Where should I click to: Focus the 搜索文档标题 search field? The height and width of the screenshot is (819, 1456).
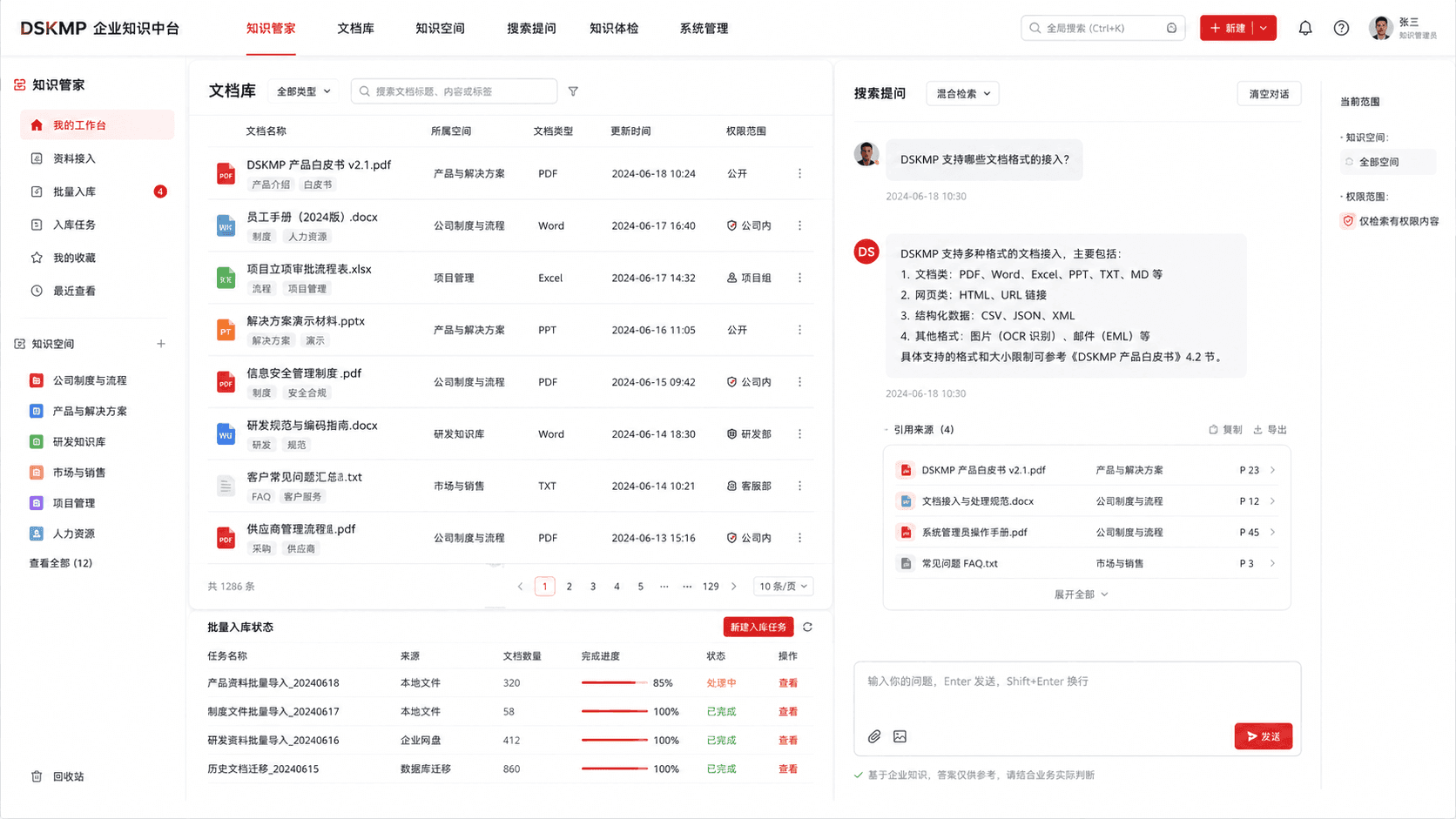pos(454,91)
